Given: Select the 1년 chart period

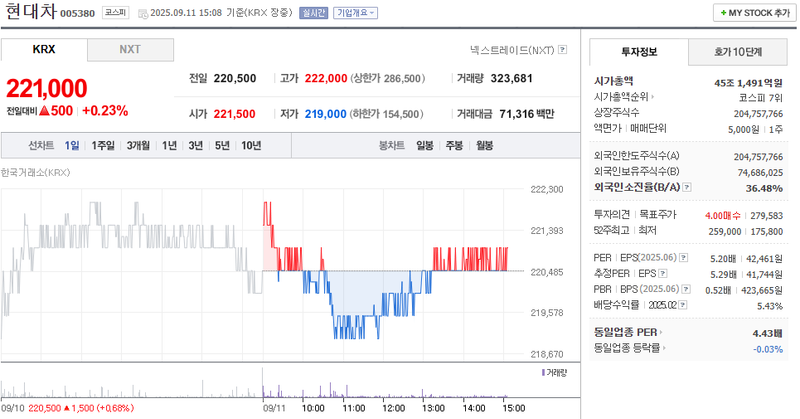Looking at the screenshot, I should point(169,145).
